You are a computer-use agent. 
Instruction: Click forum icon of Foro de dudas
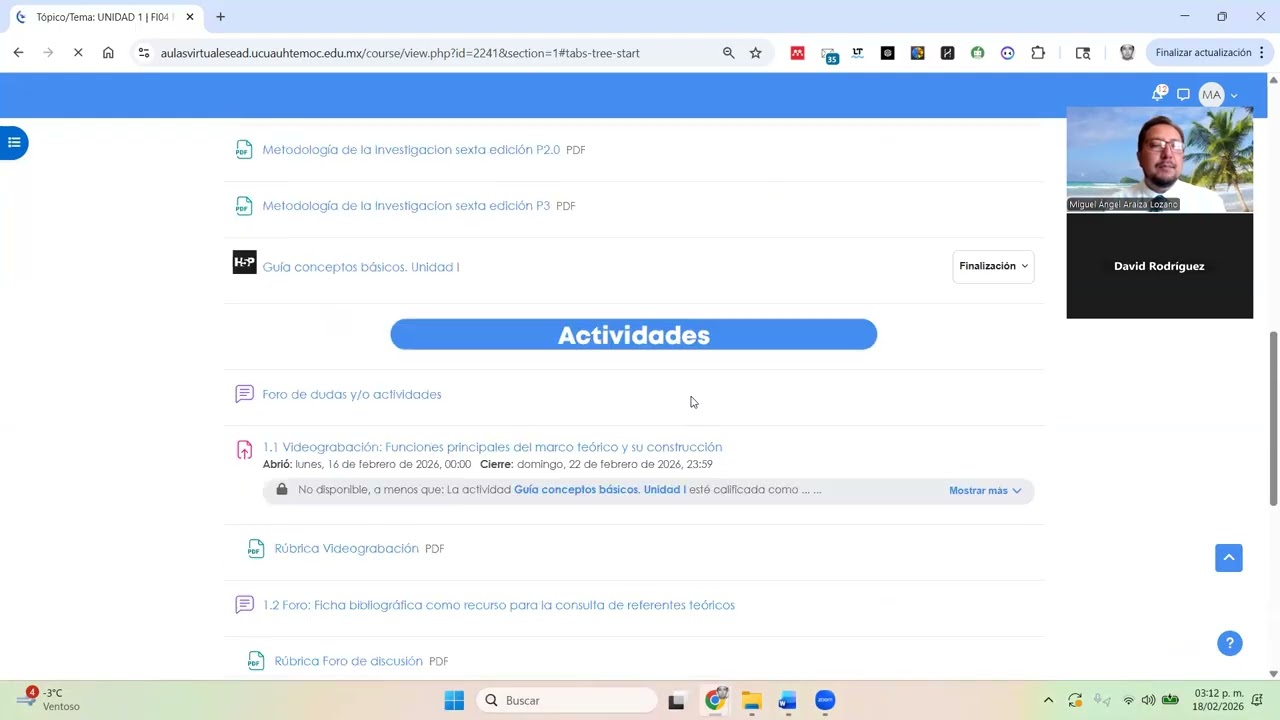click(244, 394)
